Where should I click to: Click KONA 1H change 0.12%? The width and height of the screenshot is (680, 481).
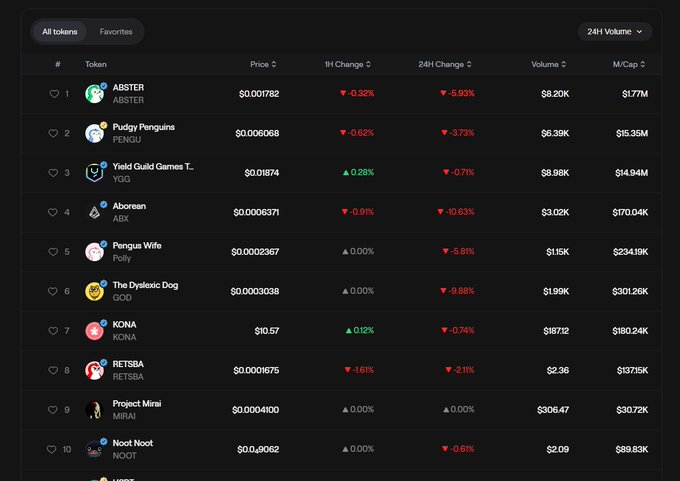coord(360,330)
